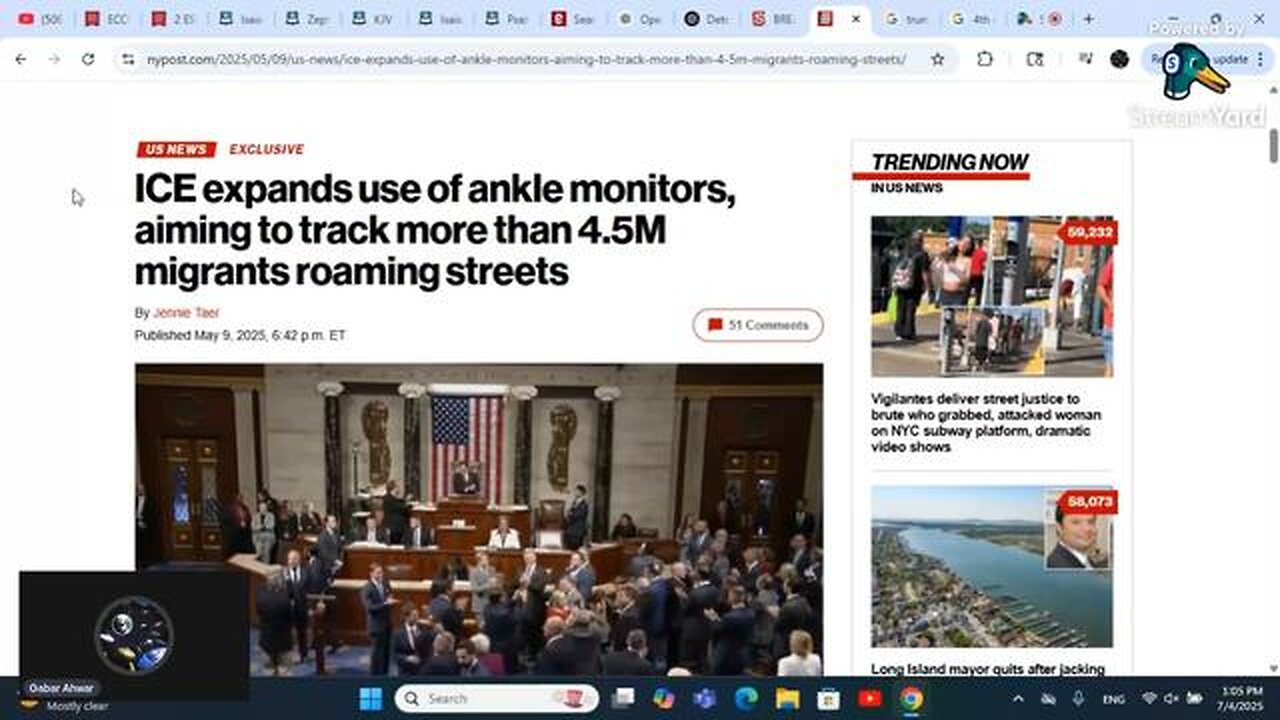
Task: Click the page vertical scrollbar thumb
Action: 1273,146
